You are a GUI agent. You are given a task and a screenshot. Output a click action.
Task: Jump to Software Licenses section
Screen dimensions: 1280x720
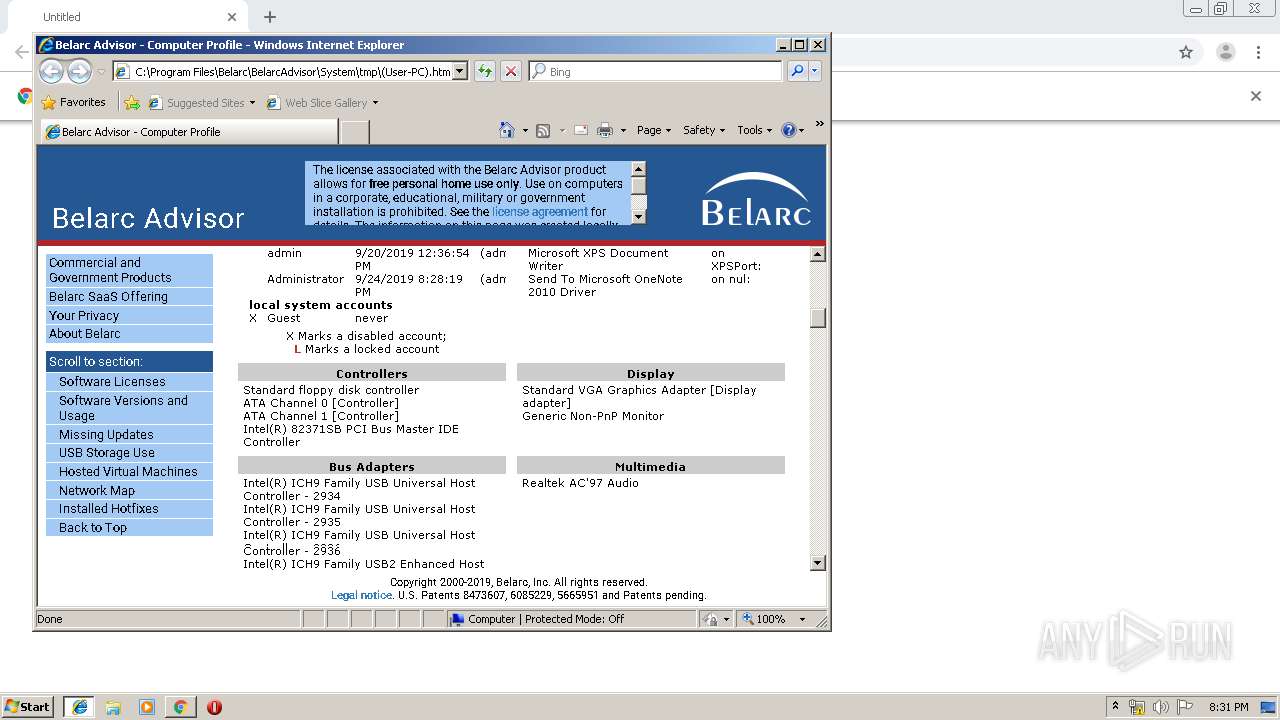(x=129, y=382)
